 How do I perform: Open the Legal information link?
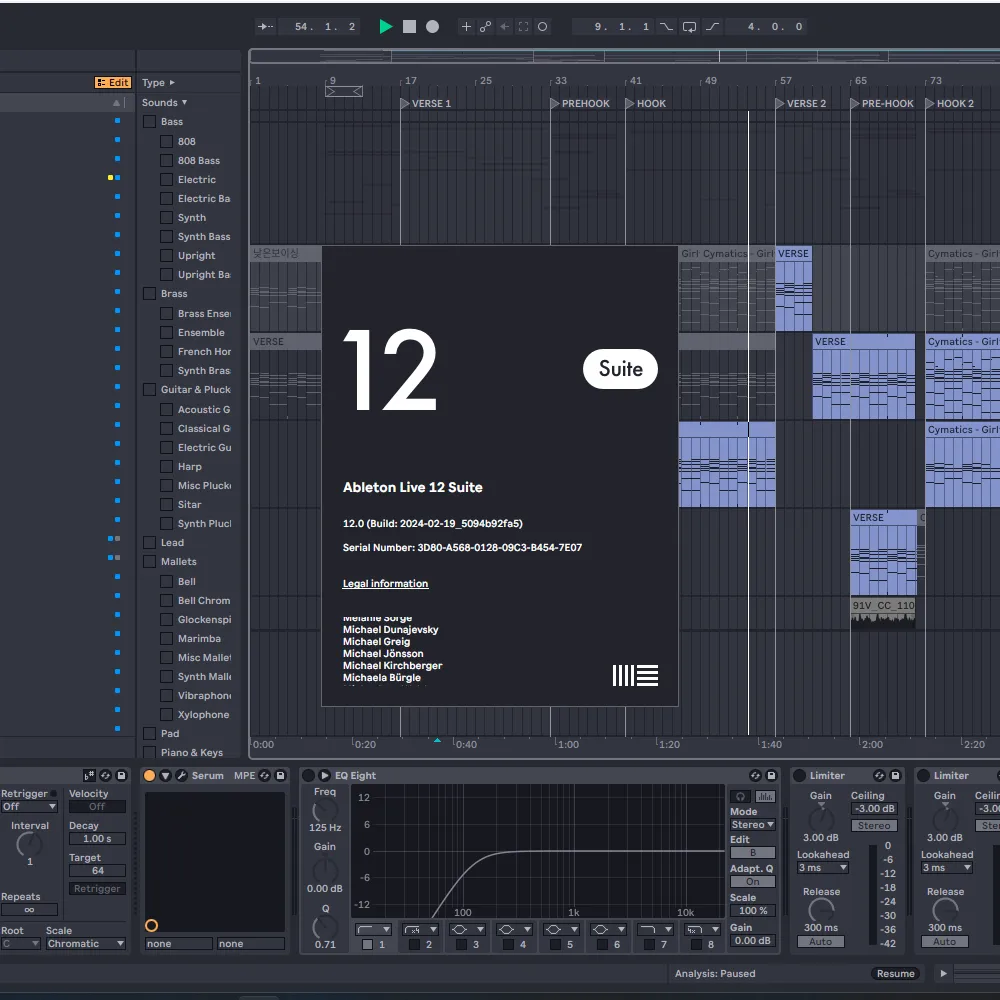coord(385,584)
